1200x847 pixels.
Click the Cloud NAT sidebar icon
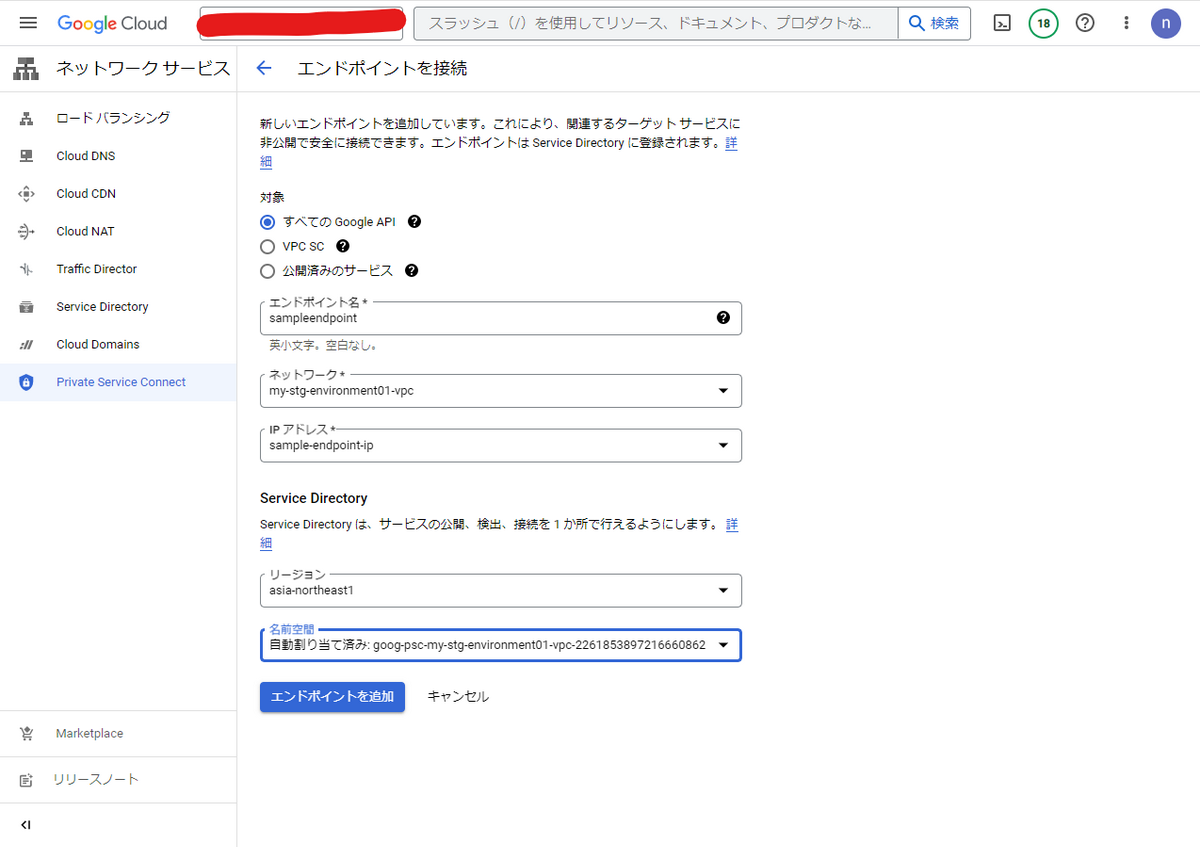(x=26, y=231)
